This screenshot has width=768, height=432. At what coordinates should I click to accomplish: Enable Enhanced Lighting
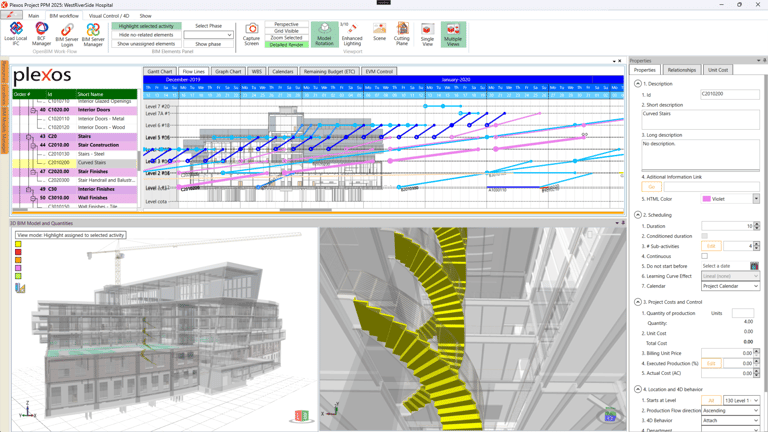352,34
